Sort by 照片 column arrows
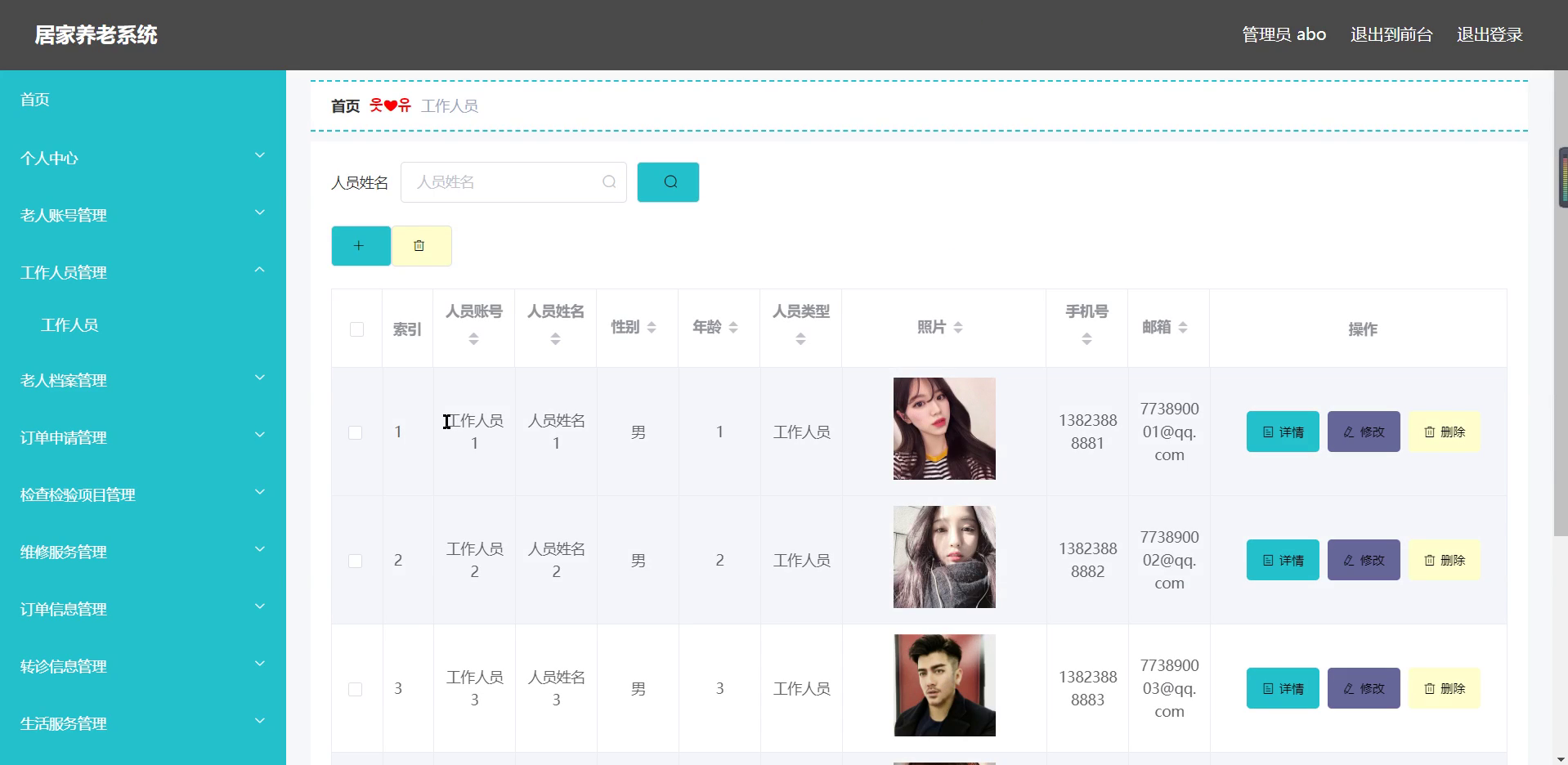The height and width of the screenshot is (765, 1568). pos(958,327)
